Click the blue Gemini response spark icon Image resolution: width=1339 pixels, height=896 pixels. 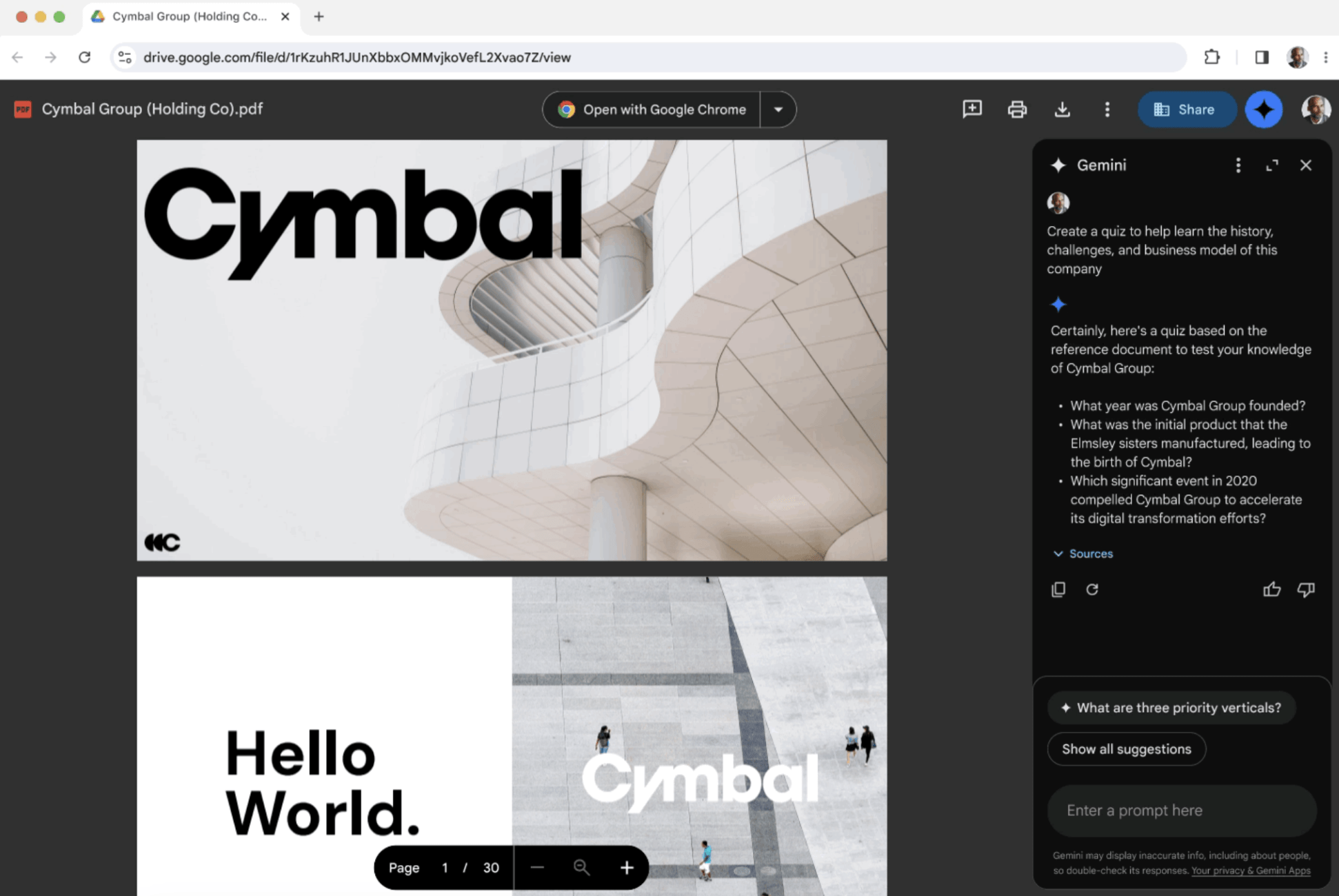(1058, 304)
